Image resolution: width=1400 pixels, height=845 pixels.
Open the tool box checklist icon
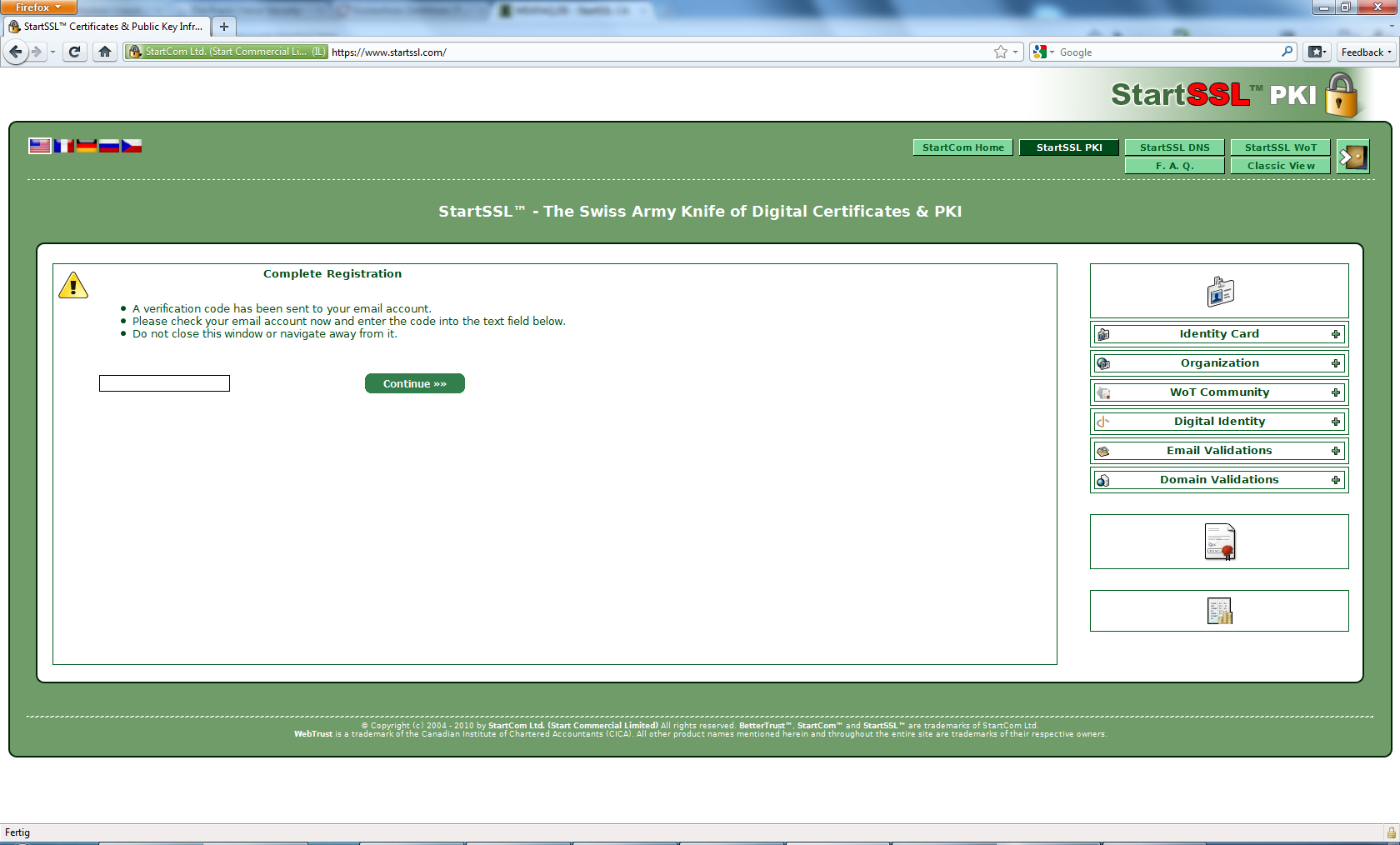[1220, 611]
